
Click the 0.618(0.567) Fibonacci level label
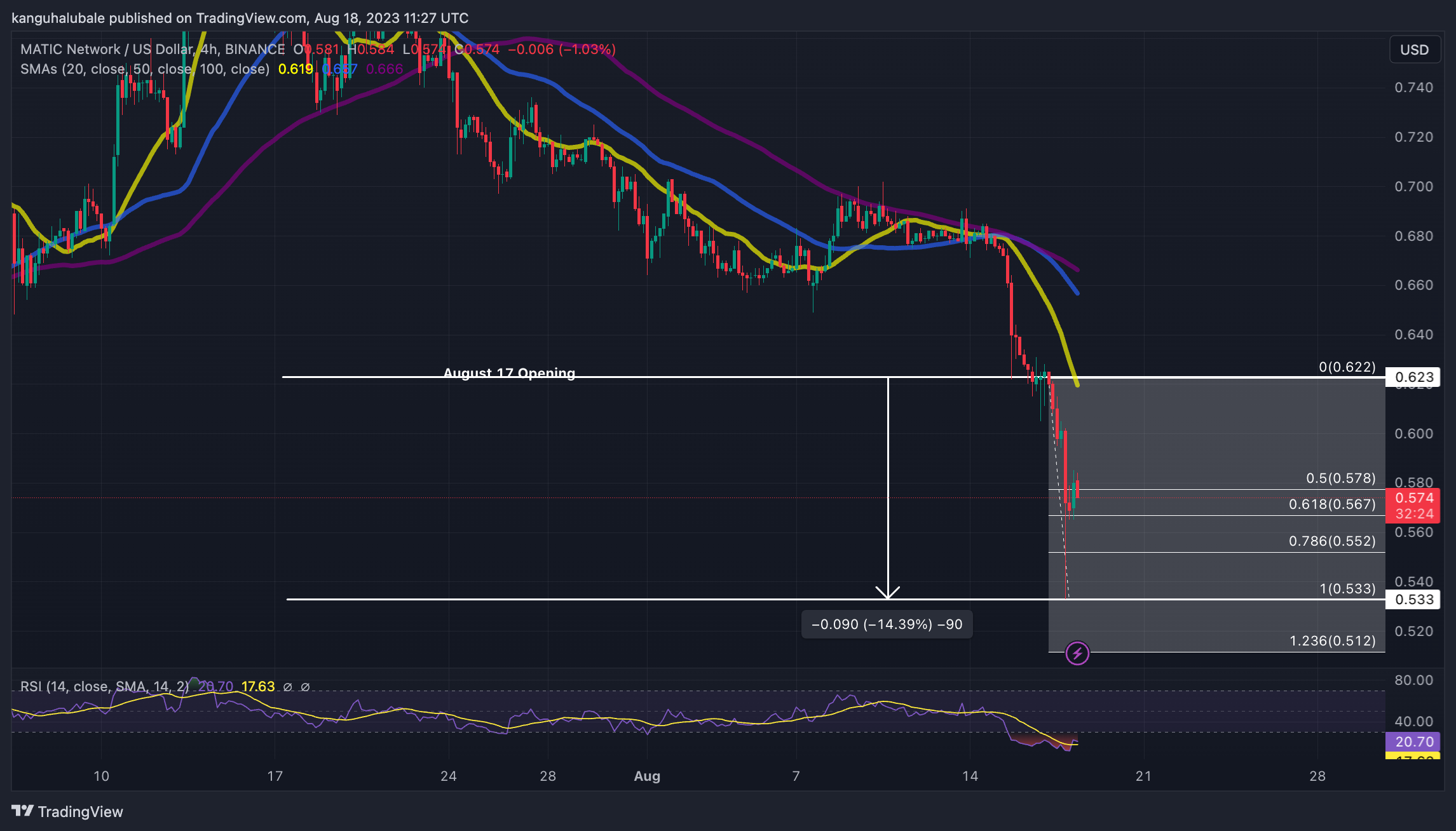[x=1332, y=504]
